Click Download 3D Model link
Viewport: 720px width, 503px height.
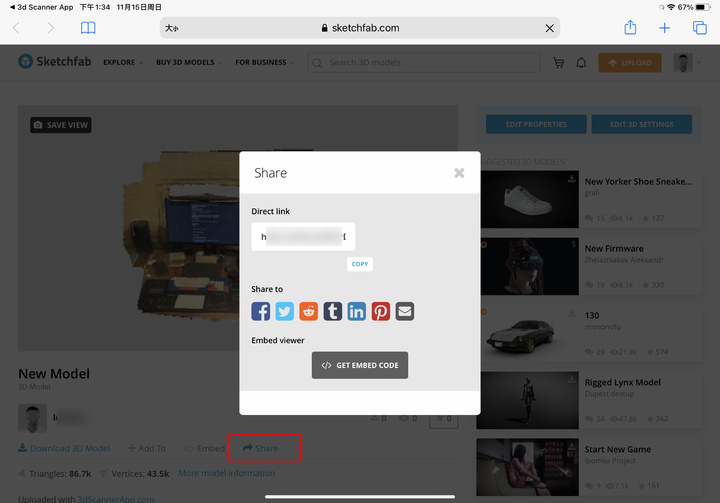tap(64, 448)
